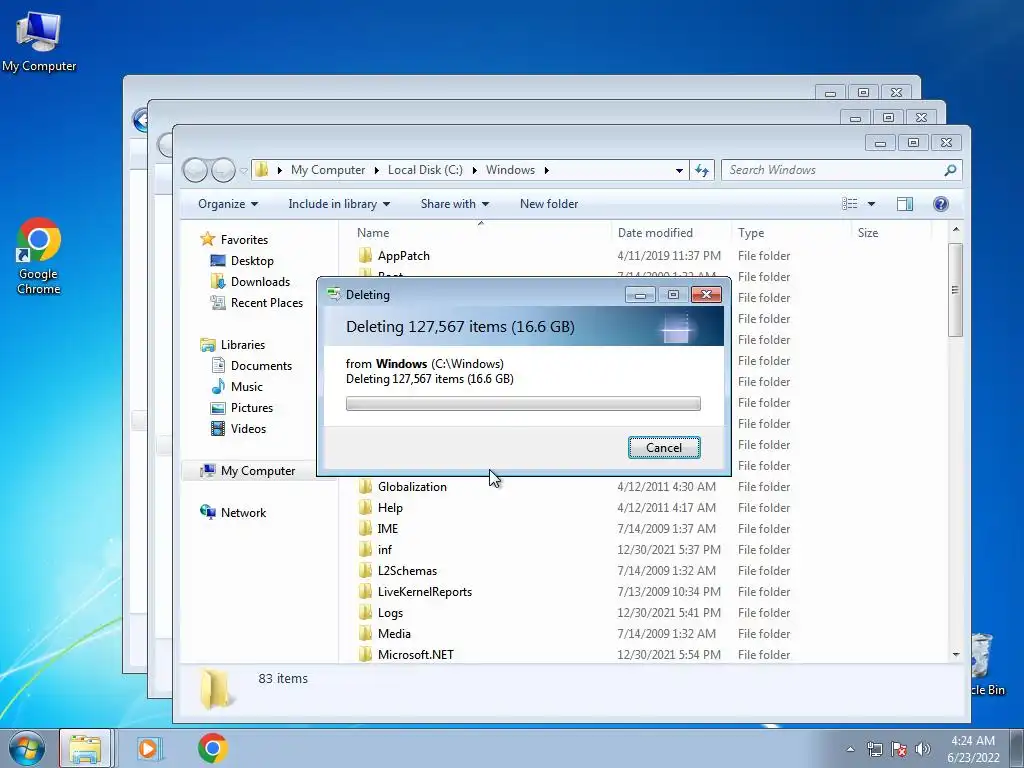Click the deleting progress bar
Screen dimensions: 1024x768
[x=523, y=404]
